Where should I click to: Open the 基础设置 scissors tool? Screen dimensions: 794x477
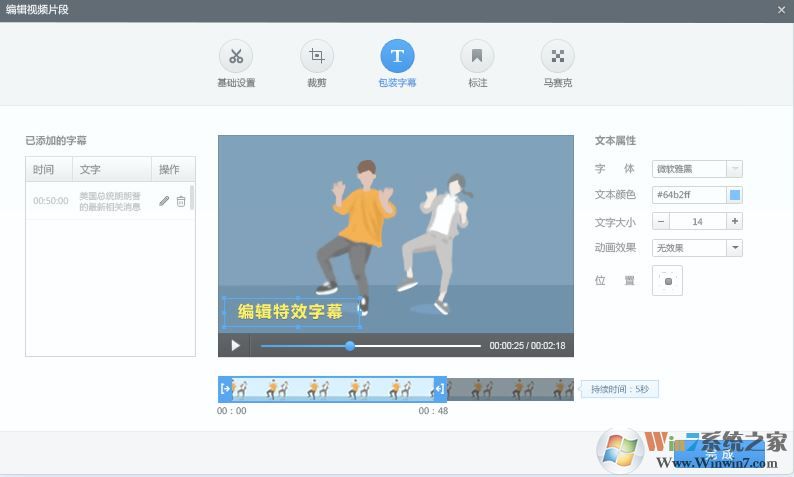point(236,56)
